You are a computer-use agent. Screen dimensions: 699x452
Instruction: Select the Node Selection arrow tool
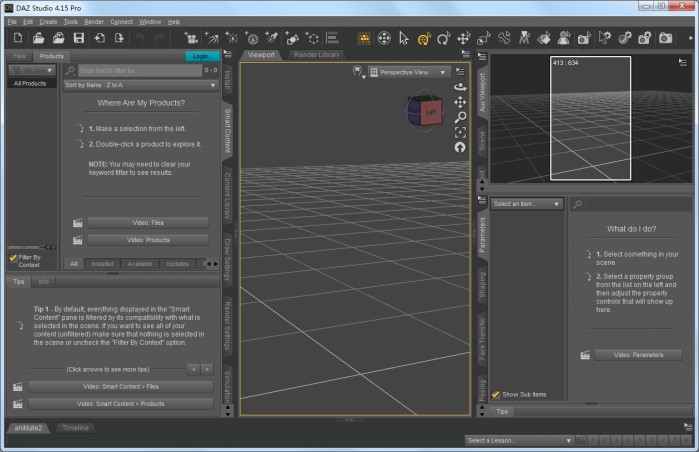point(404,38)
